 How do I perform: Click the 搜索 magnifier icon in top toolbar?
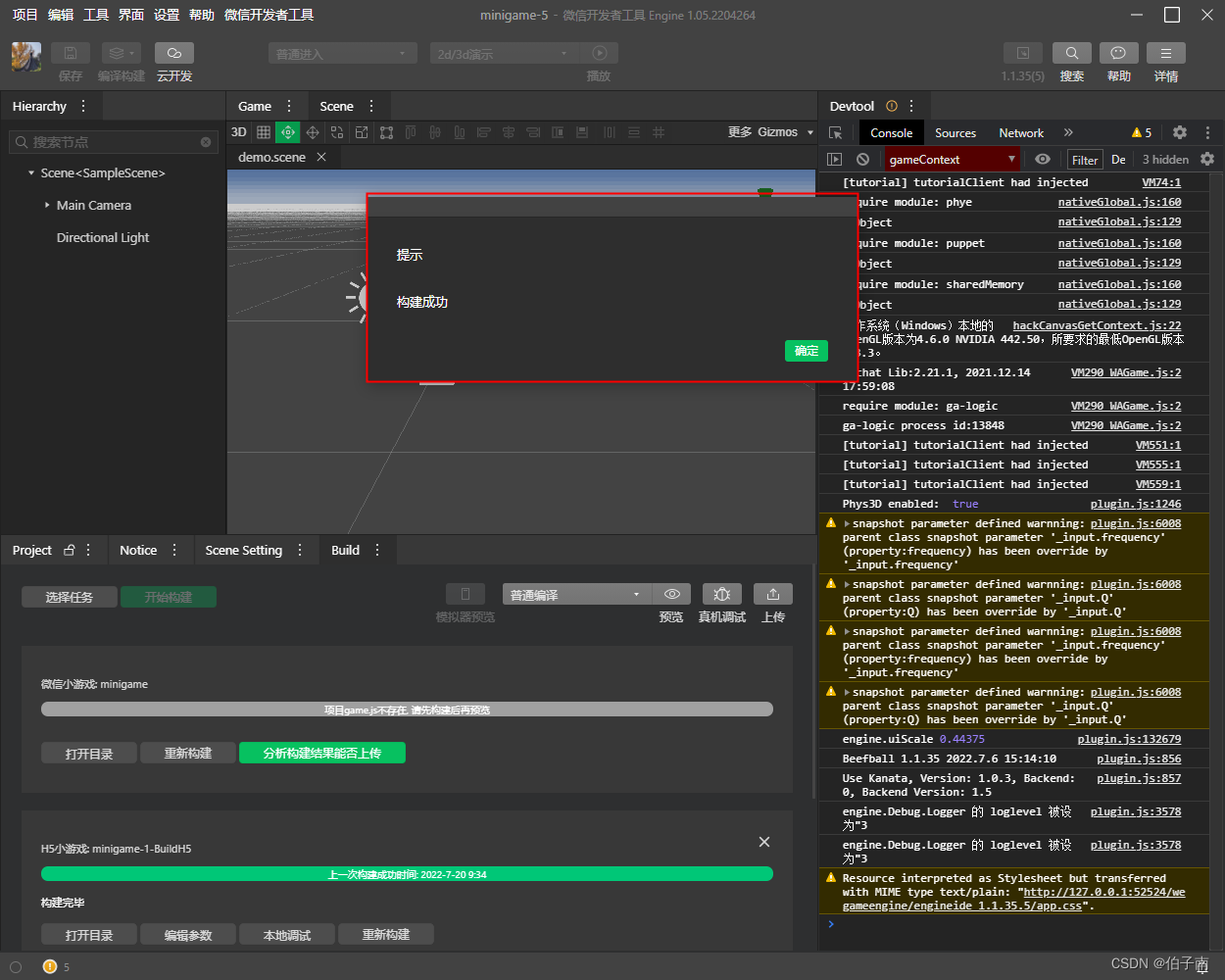(x=1072, y=53)
